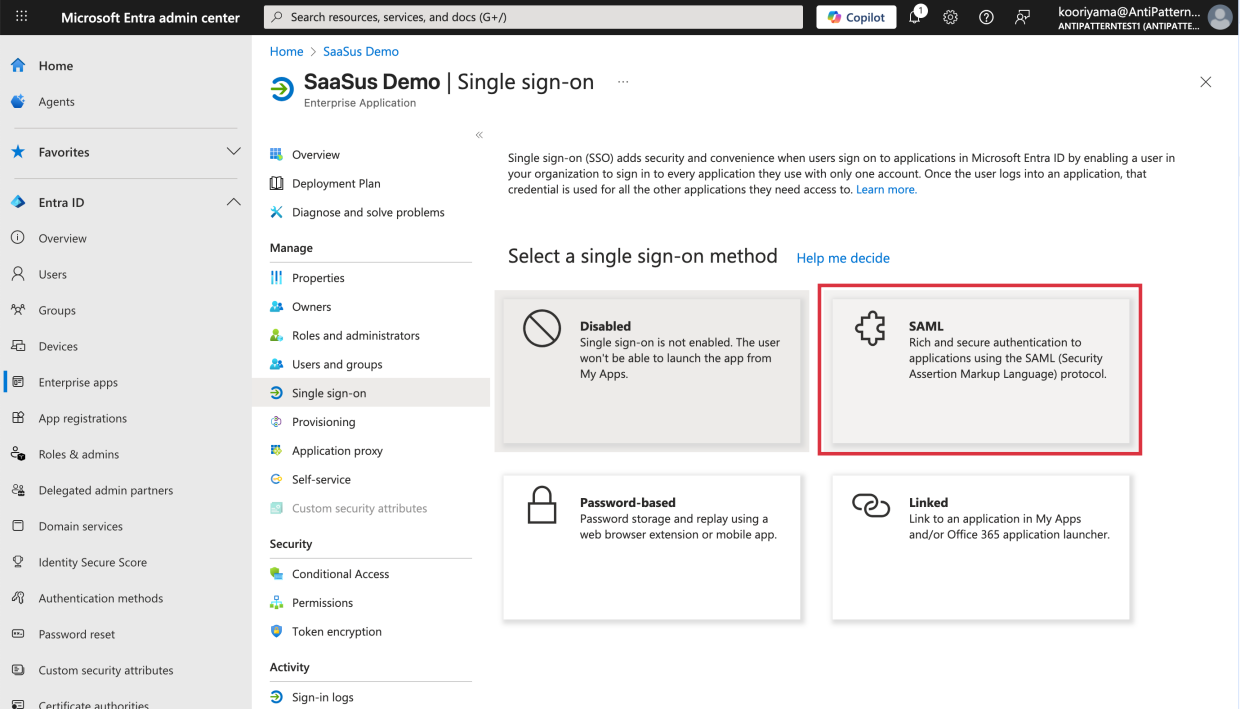Screen dimensions: 1240x709
Task: Open the Permissions icon
Action: (x=277, y=603)
